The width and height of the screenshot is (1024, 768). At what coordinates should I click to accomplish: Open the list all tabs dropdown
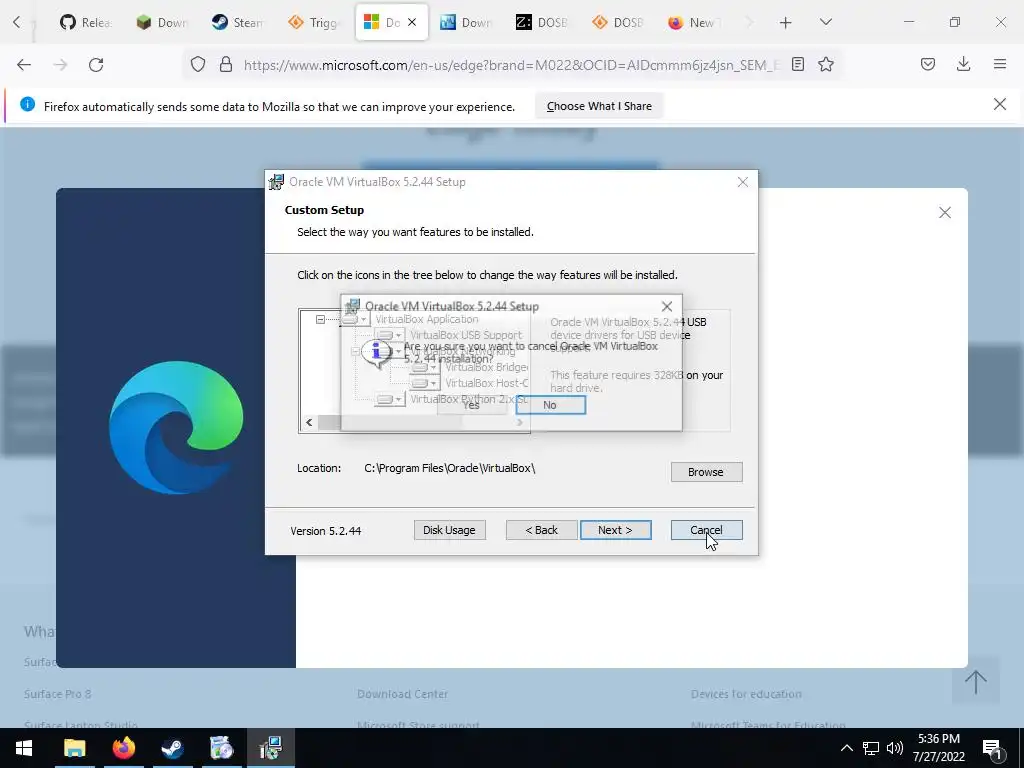click(826, 22)
